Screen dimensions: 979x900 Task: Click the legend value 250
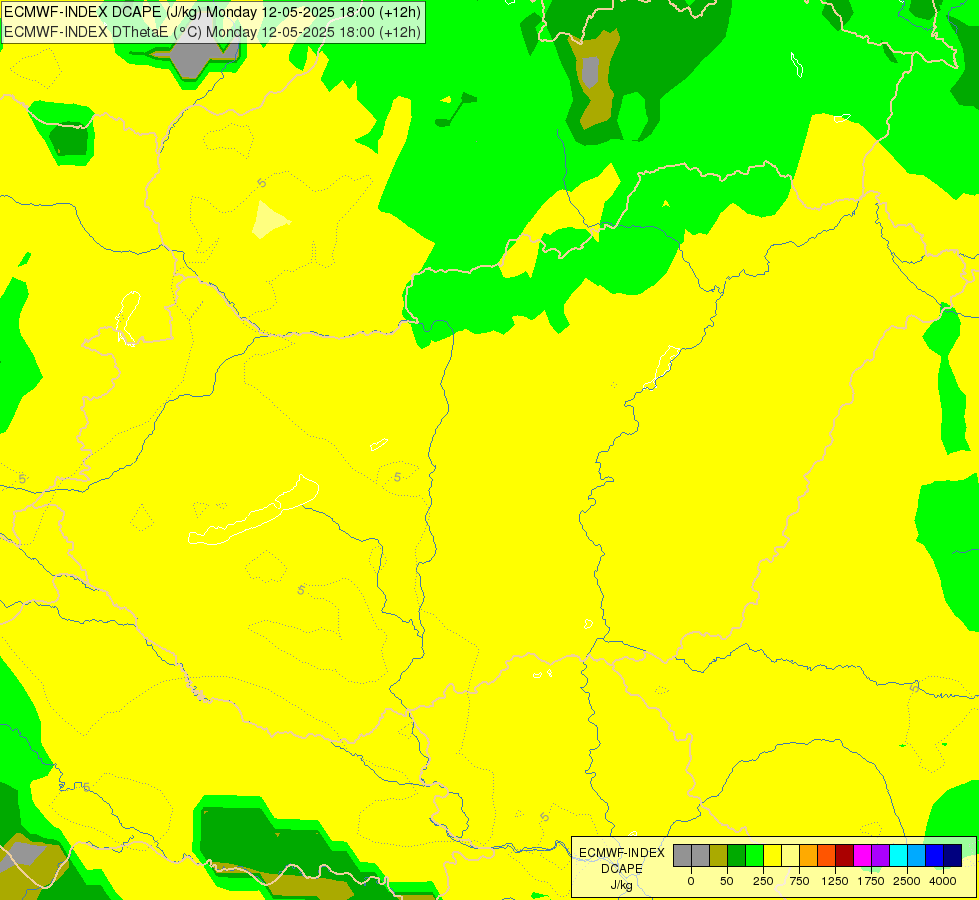[x=763, y=881]
